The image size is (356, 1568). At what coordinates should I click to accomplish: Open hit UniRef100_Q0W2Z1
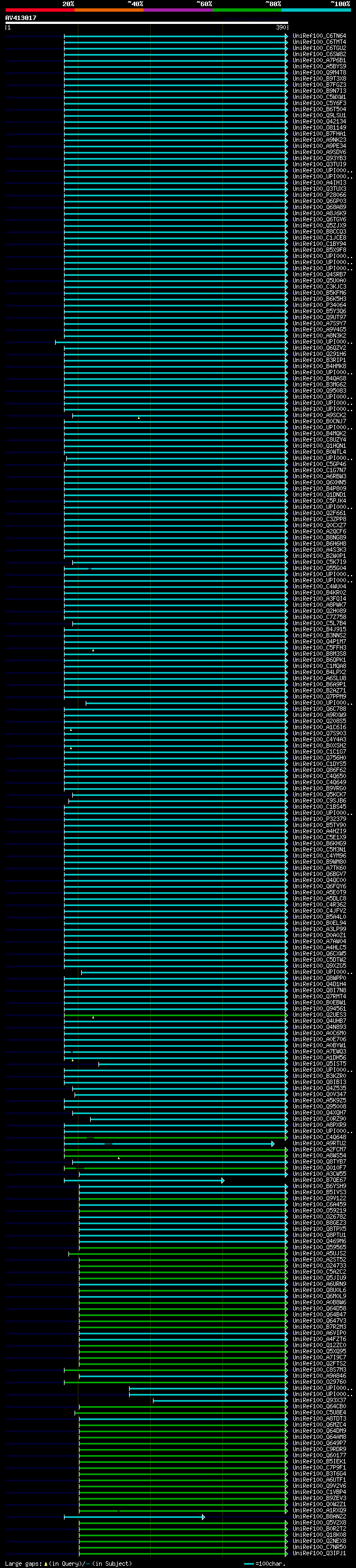click(x=319, y=1504)
